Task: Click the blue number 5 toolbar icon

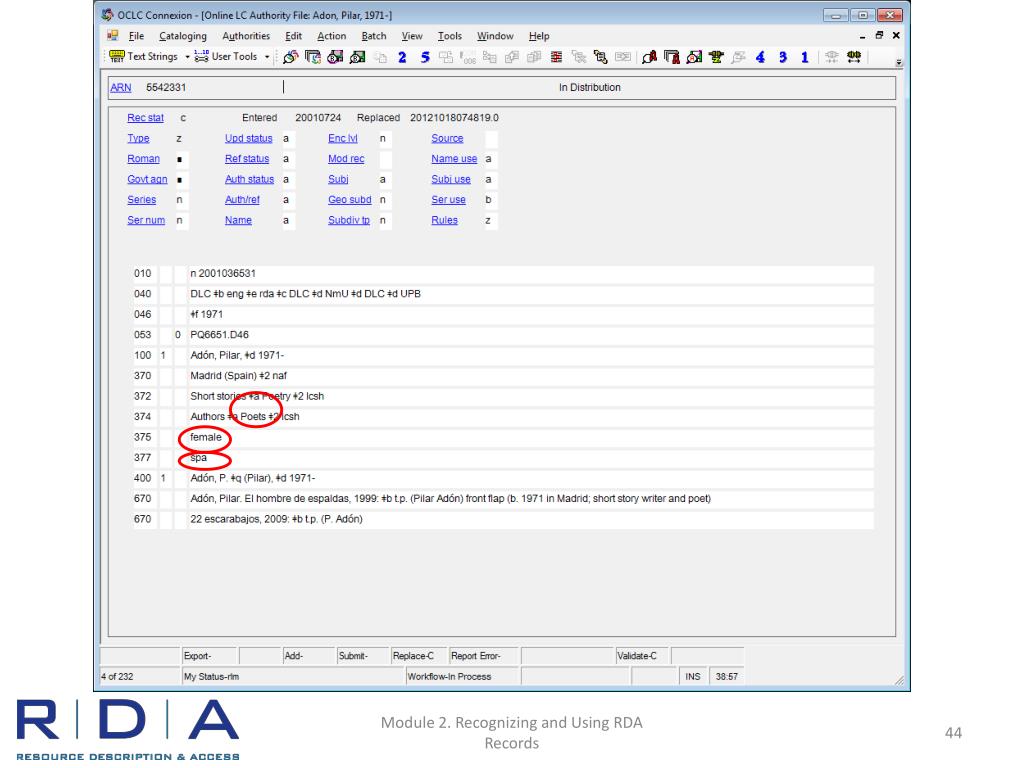Action: 423,59
